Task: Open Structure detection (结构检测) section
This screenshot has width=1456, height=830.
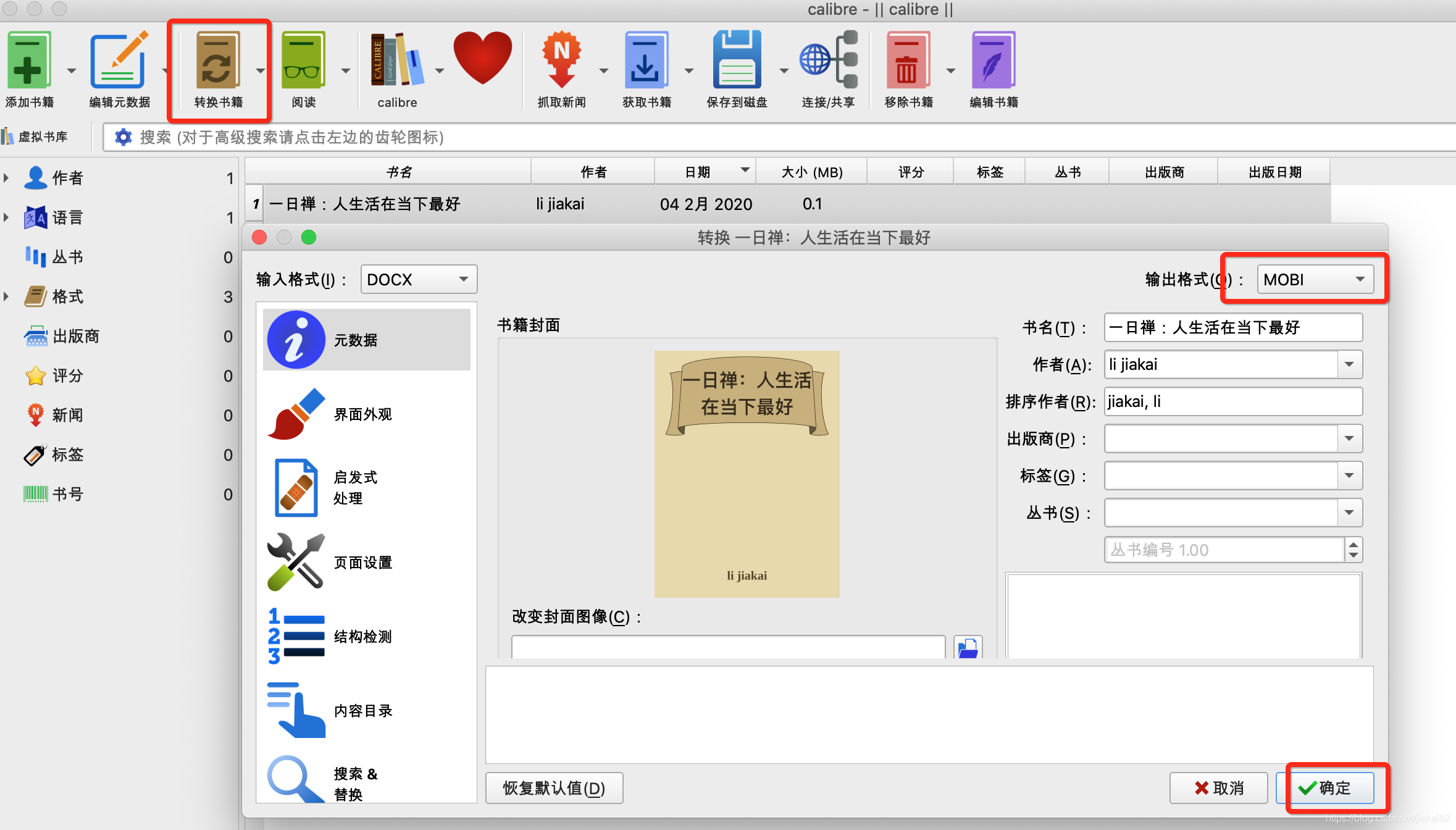Action: pyautogui.click(x=367, y=636)
